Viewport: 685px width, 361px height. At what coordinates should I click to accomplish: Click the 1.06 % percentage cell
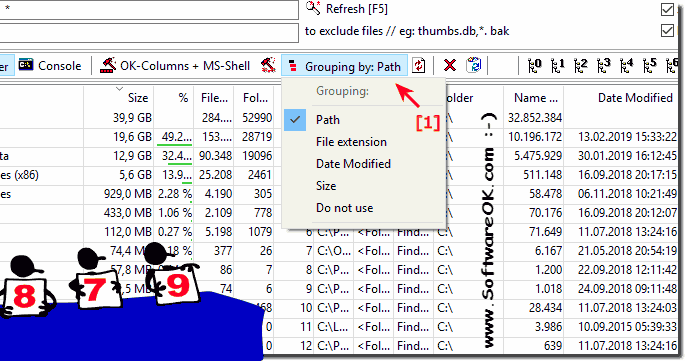pyautogui.click(x=175, y=213)
